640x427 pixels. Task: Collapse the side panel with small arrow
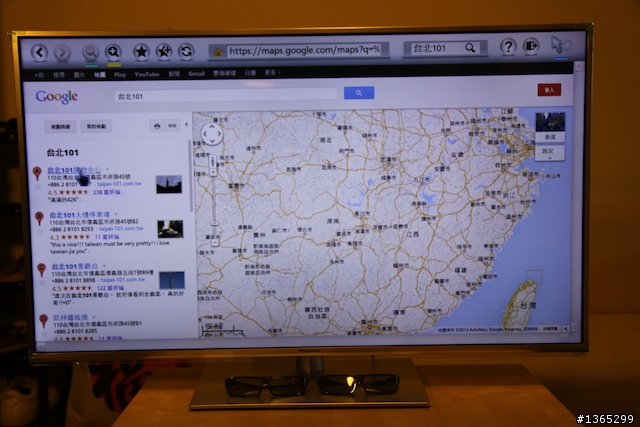187,124
